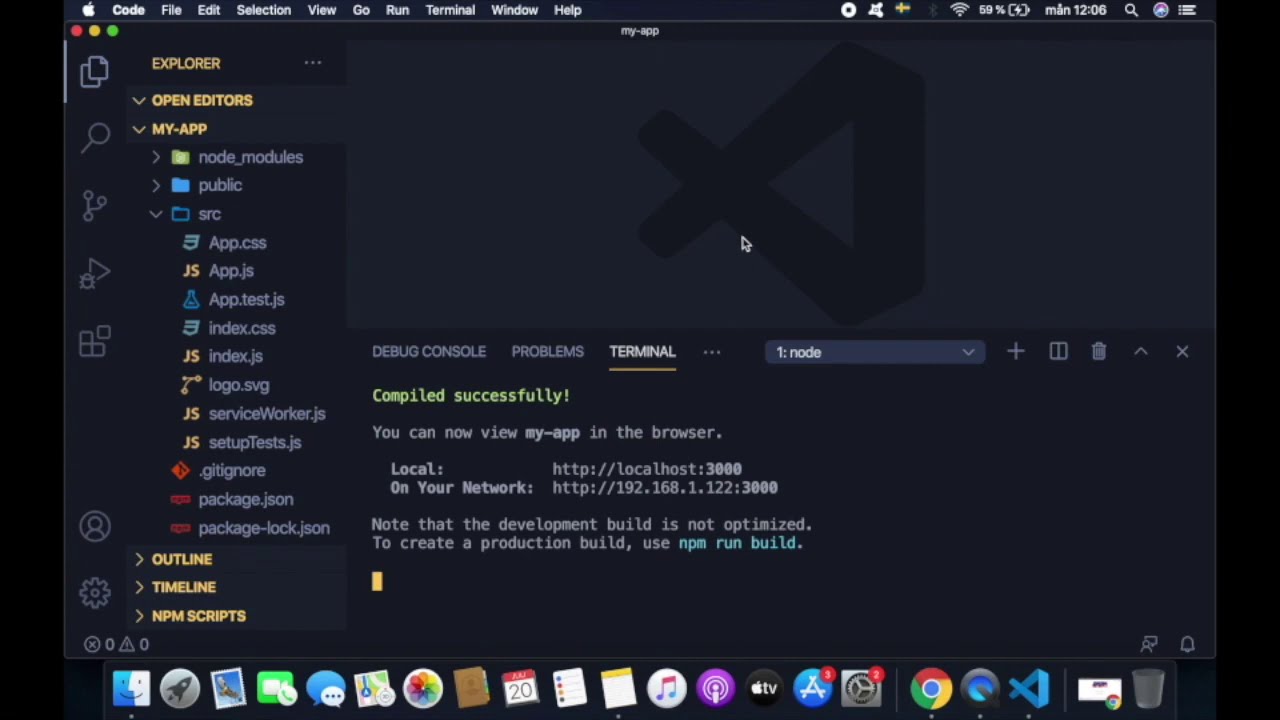The width and height of the screenshot is (1280, 720).
Task: Launch Google Chrome from the Dock
Action: [931, 688]
